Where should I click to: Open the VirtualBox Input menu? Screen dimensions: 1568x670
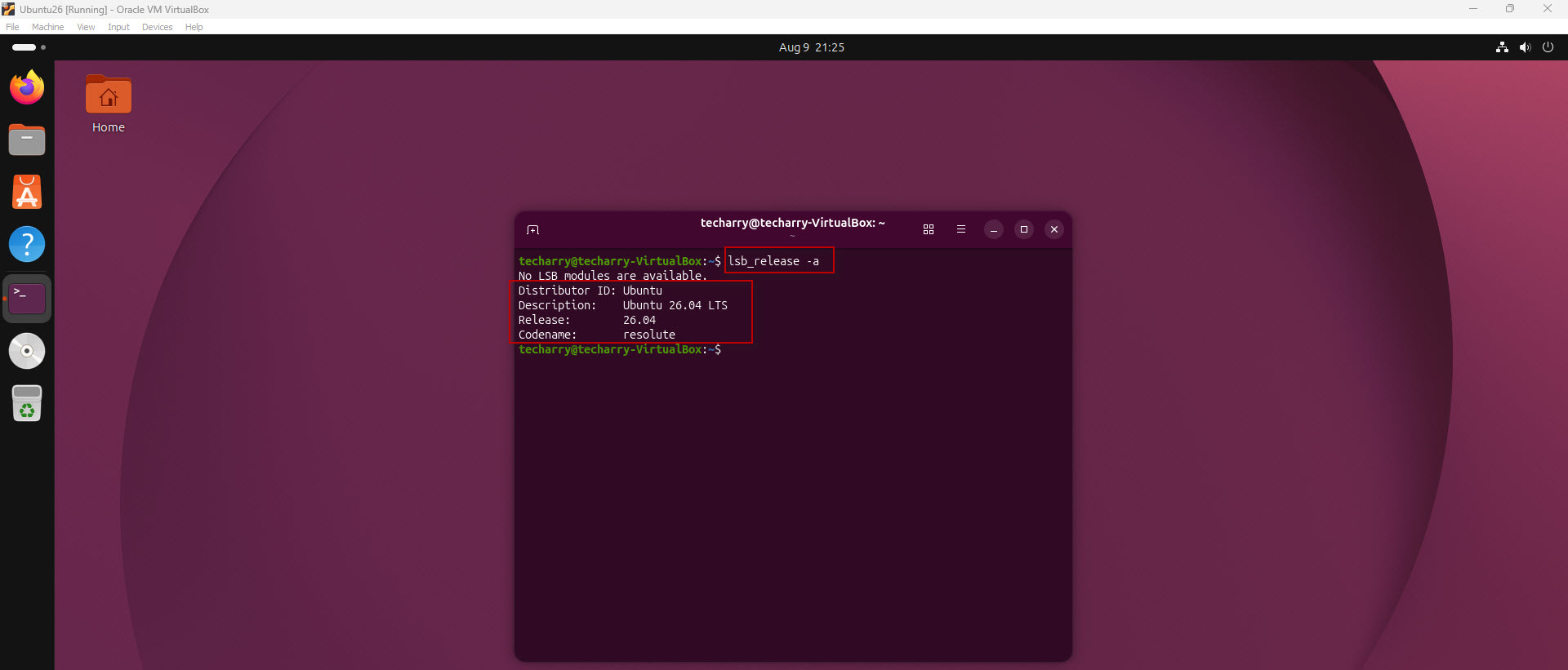[119, 27]
